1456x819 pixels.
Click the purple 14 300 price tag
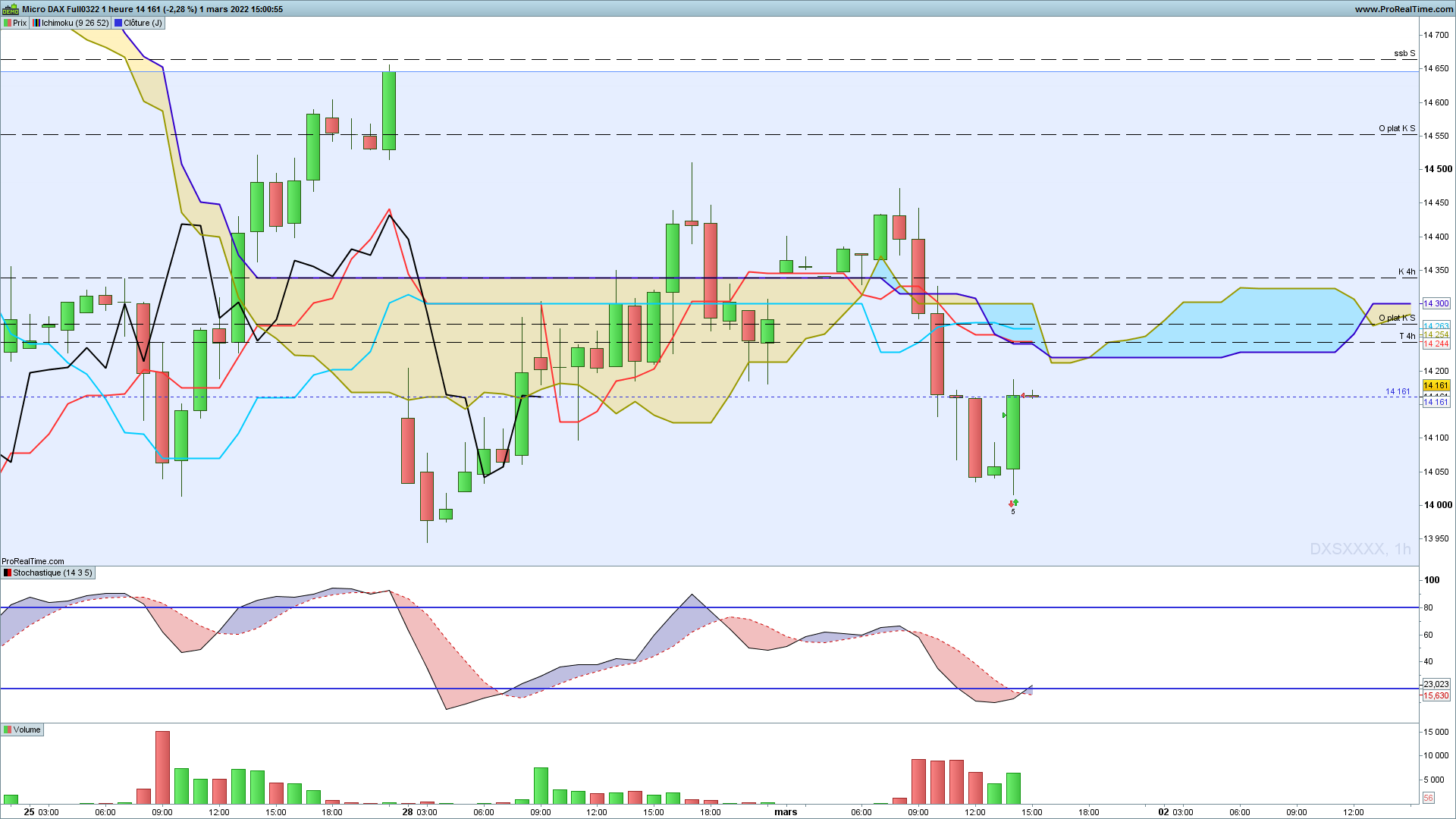(1436, 303)
